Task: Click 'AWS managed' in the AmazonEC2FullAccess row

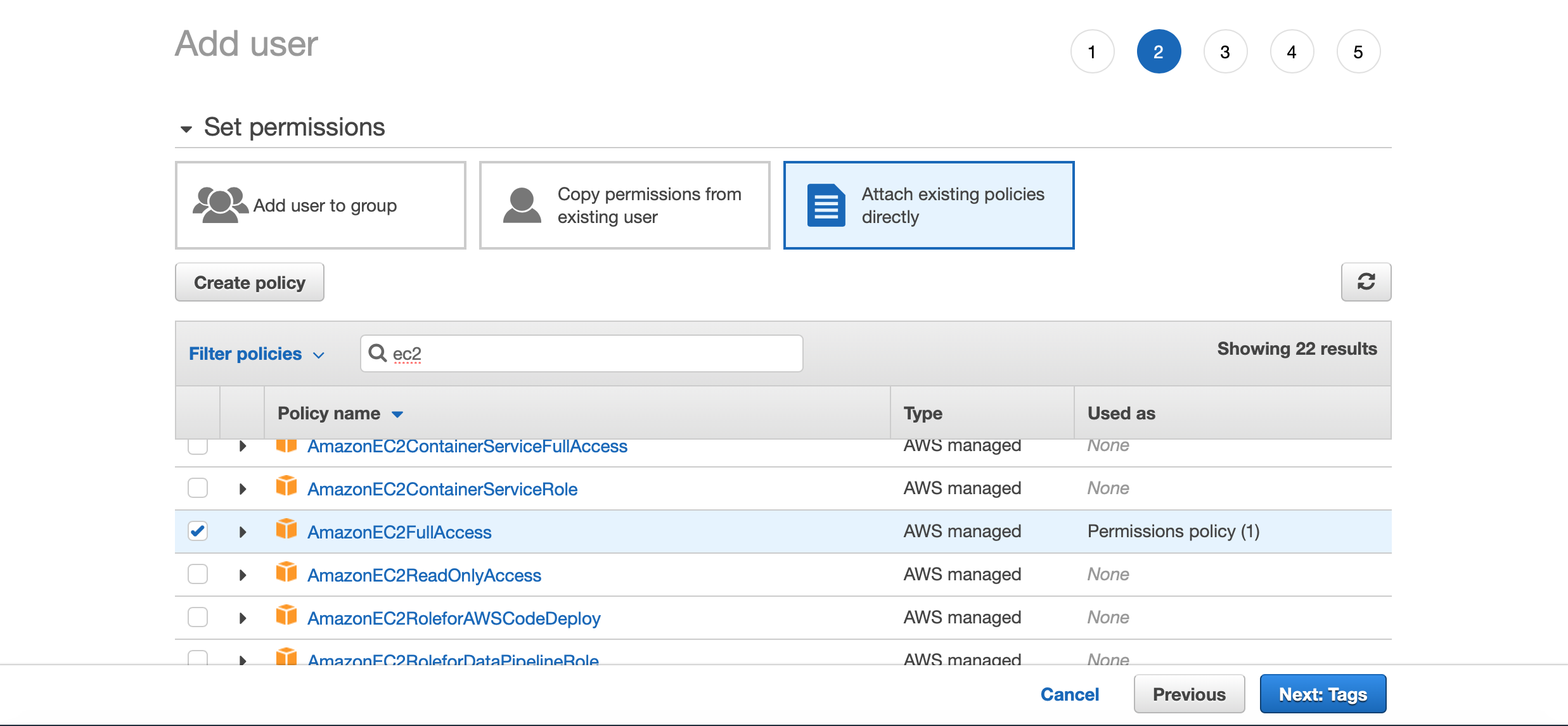Action: (962, 531)
